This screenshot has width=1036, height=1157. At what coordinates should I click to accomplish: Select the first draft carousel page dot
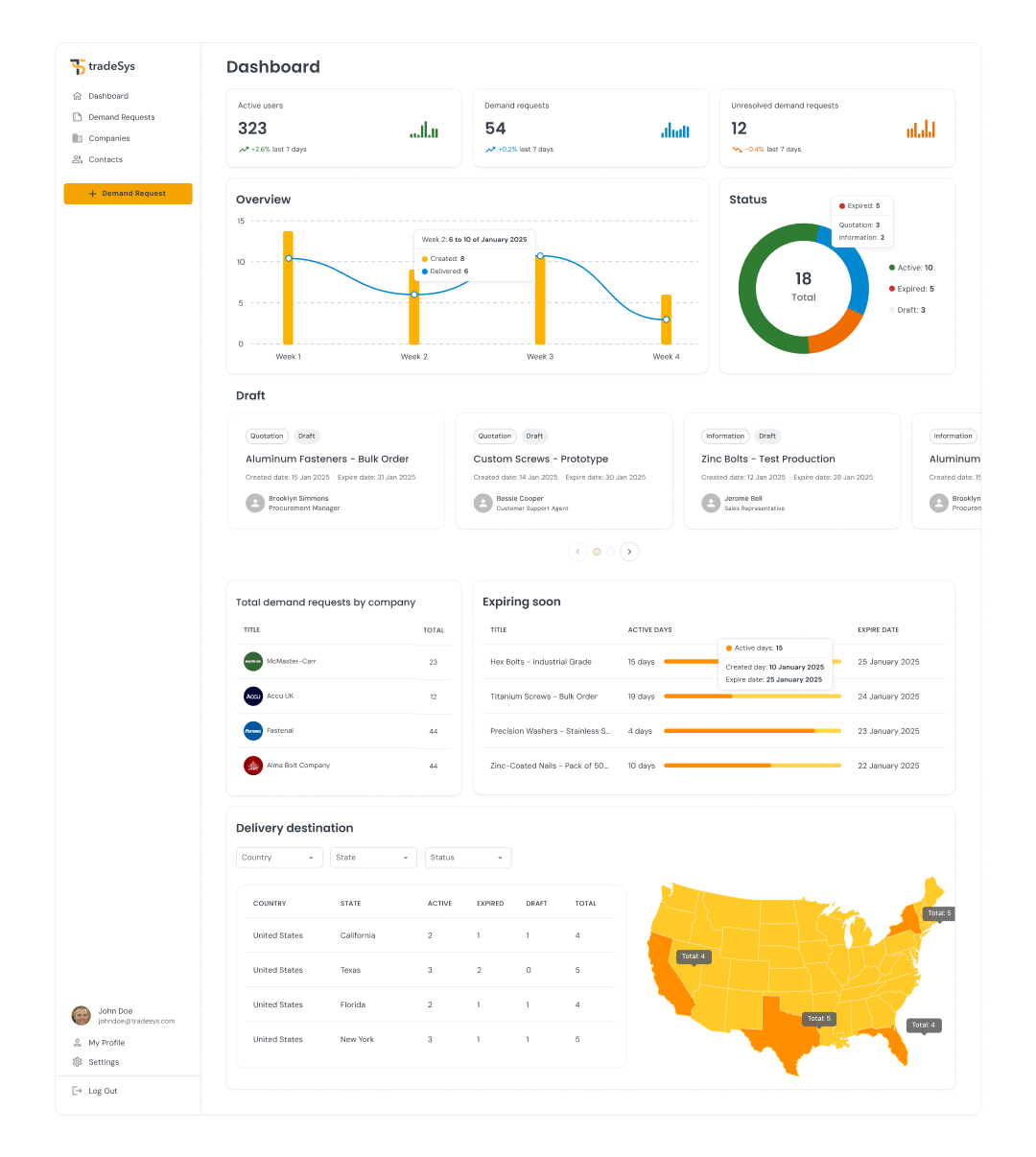point(597,552)
